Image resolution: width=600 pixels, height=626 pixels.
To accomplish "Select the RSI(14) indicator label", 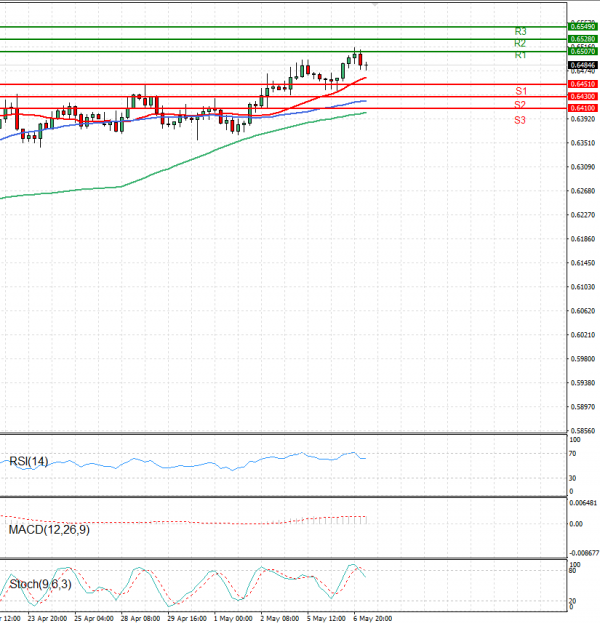I will [x=28, y=462].
